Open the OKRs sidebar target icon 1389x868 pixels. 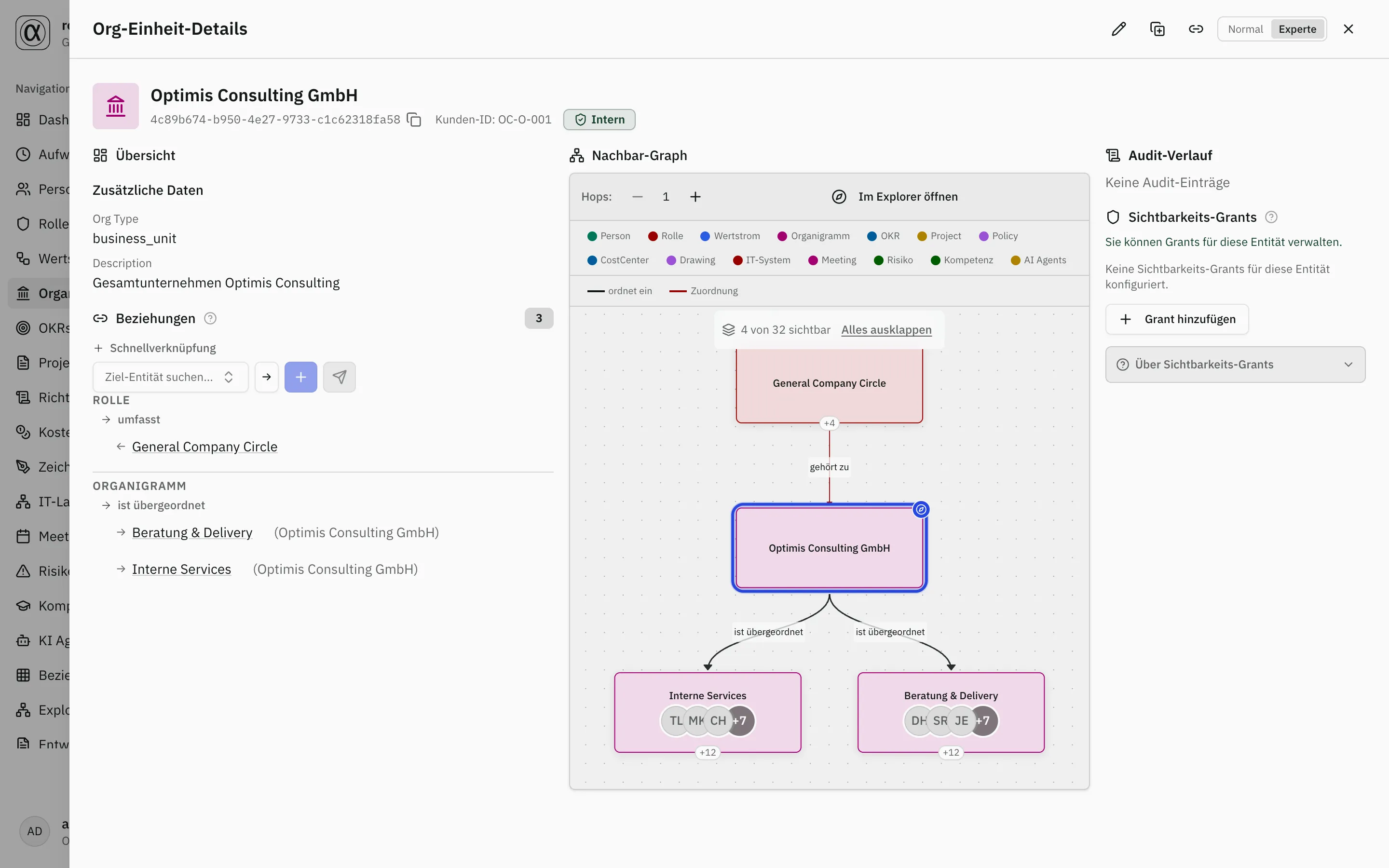click(x=23, y=328)
